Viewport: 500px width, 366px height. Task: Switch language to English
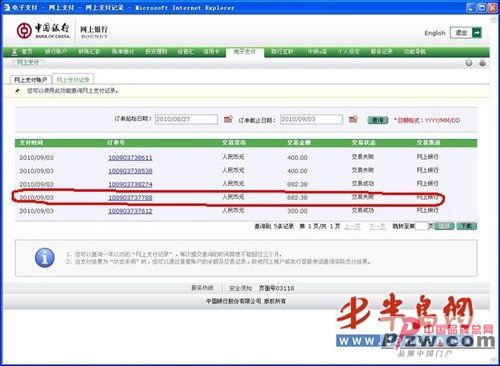pos(435,33)
